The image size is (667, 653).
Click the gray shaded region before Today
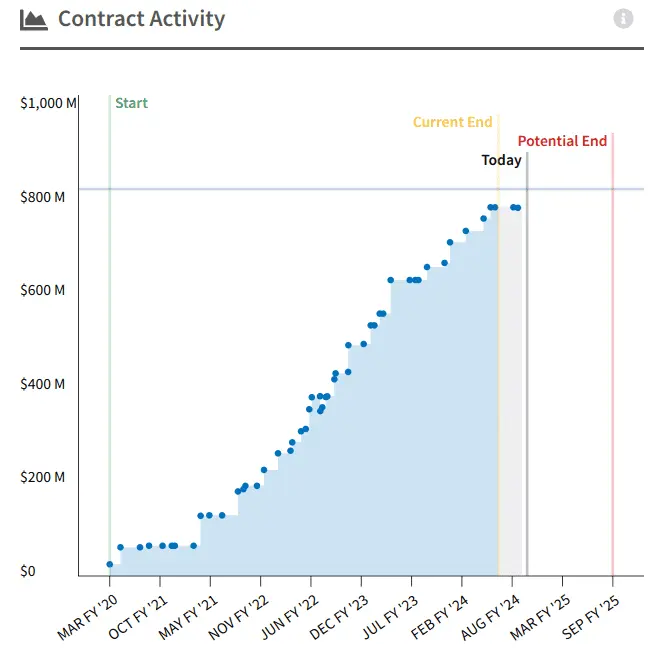510,391
